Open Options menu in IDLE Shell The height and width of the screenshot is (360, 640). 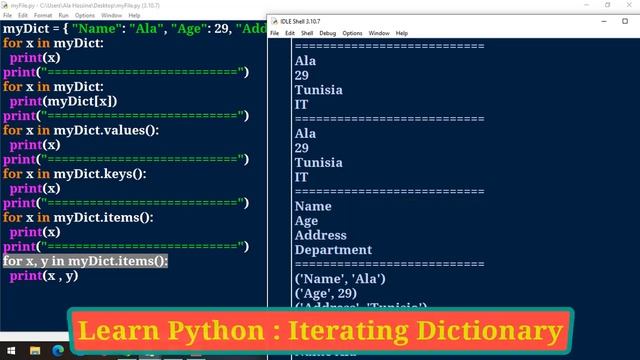click(352, 33)
